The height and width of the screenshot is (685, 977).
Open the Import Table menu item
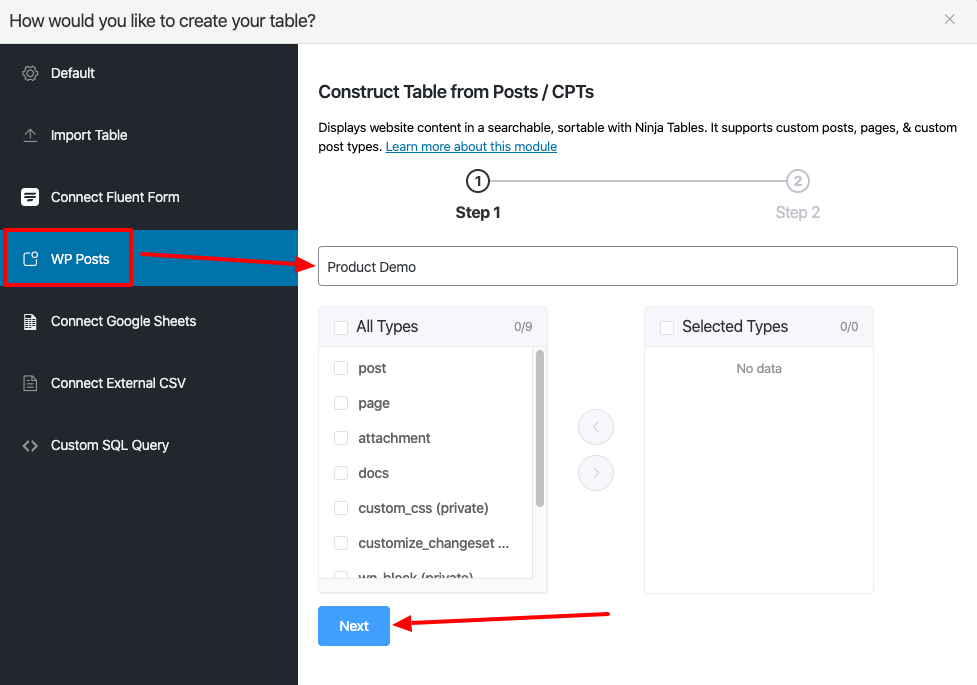click(89, 135)
